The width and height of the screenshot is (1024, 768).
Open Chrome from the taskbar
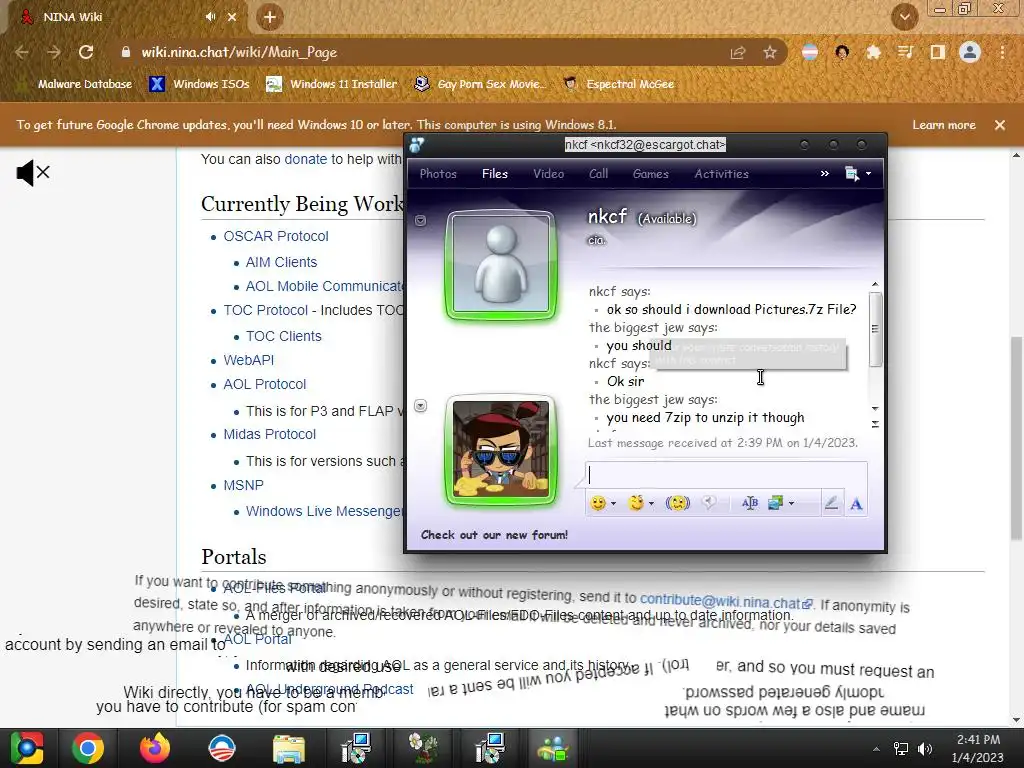click(88, 748)
